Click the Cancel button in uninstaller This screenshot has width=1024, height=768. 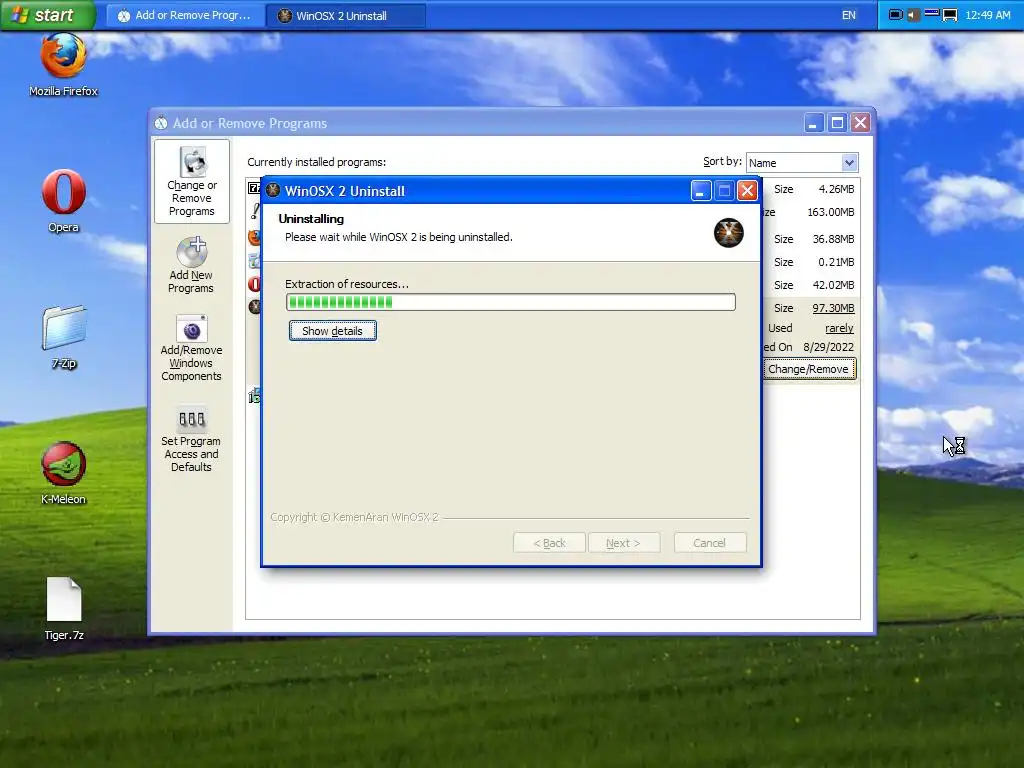point(710,543)
